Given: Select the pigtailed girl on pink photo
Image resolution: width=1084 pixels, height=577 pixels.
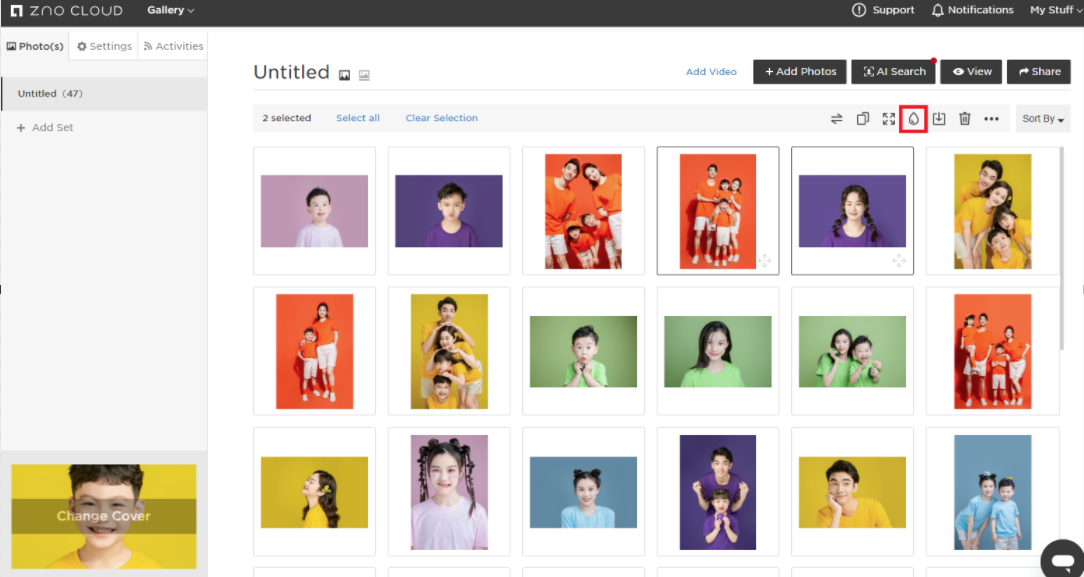Looking at the screenshot, I should click(449, 492).
